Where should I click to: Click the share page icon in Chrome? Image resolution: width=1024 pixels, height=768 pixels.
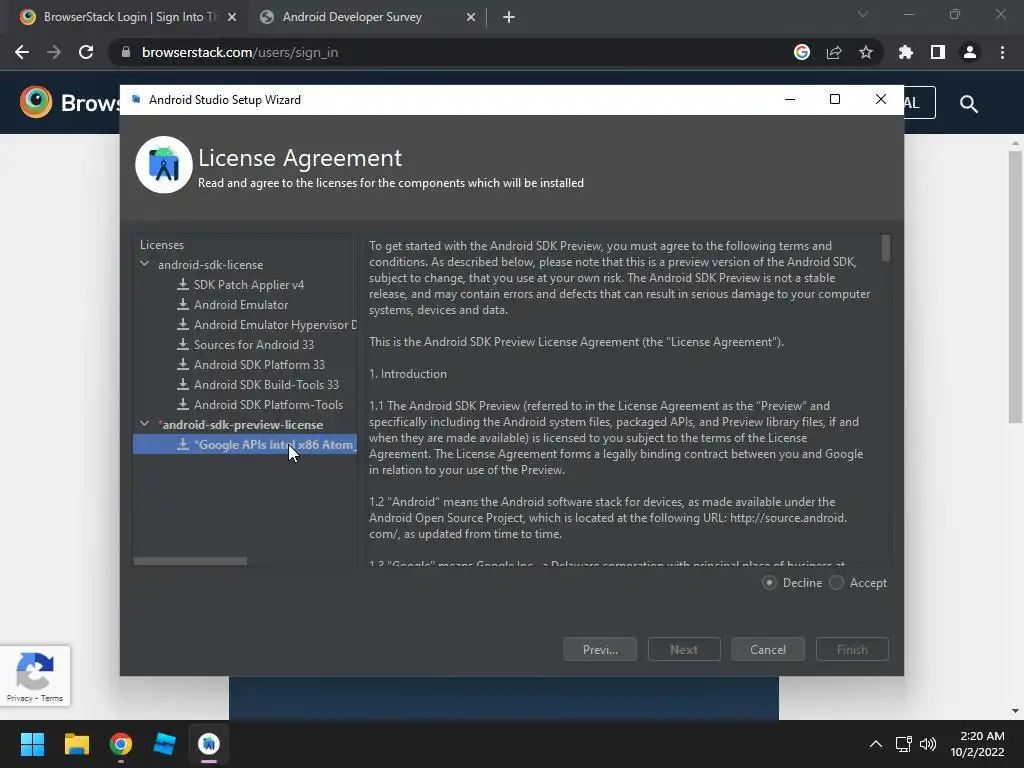point(834,52)
